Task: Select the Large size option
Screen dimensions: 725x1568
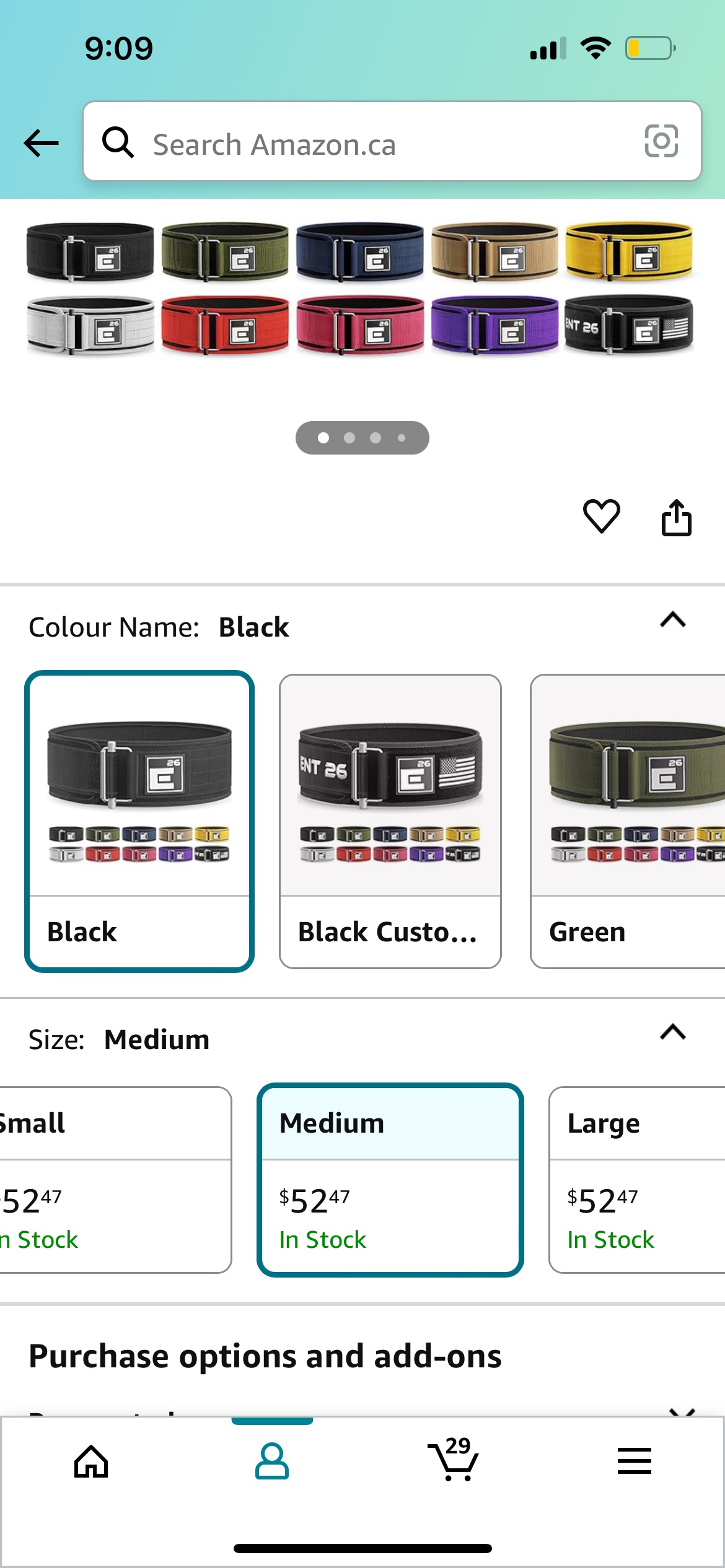Action: [637, 1180]
